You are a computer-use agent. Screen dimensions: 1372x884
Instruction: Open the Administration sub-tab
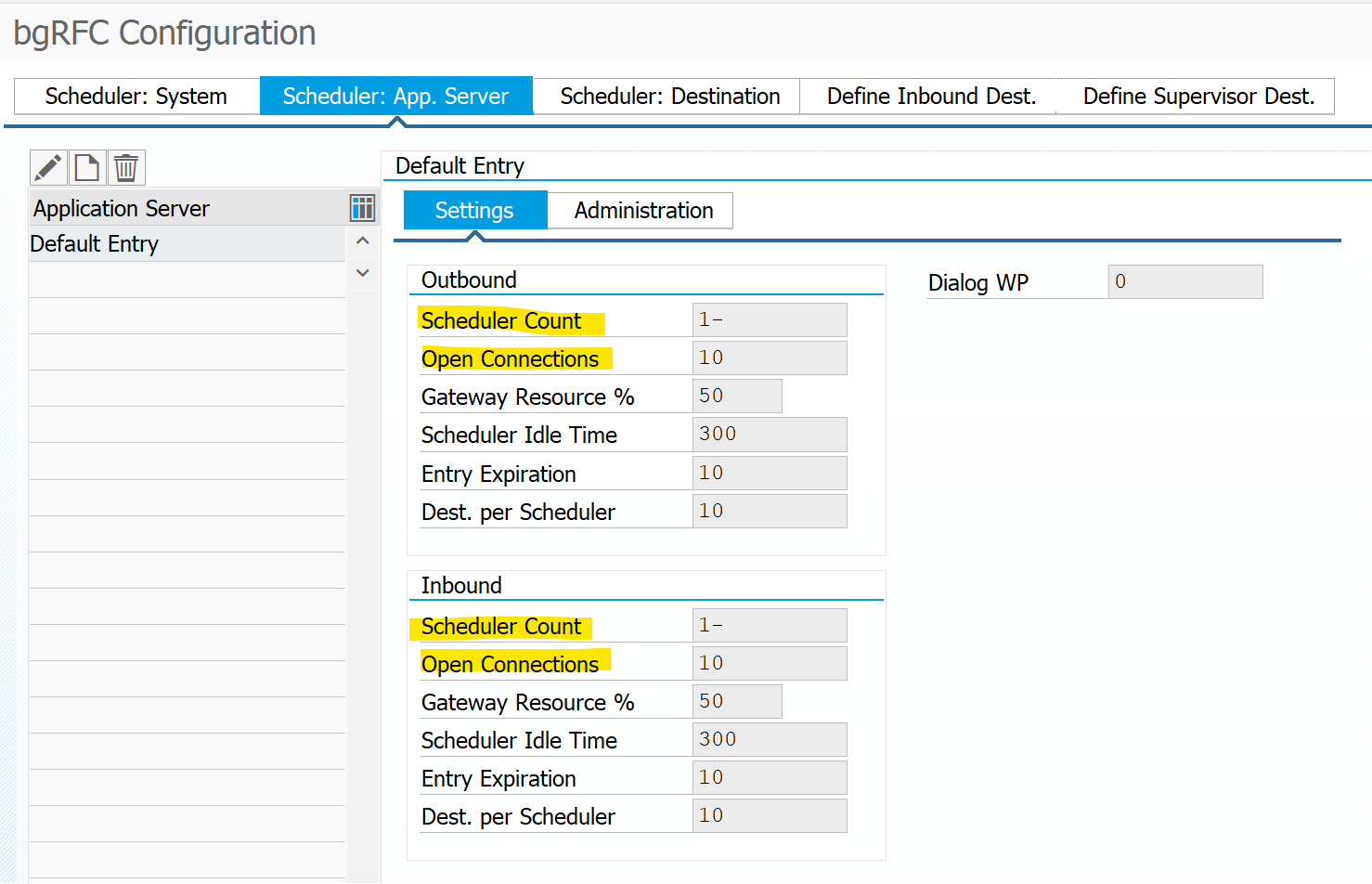pyautogui.click(x=643, y=211)
